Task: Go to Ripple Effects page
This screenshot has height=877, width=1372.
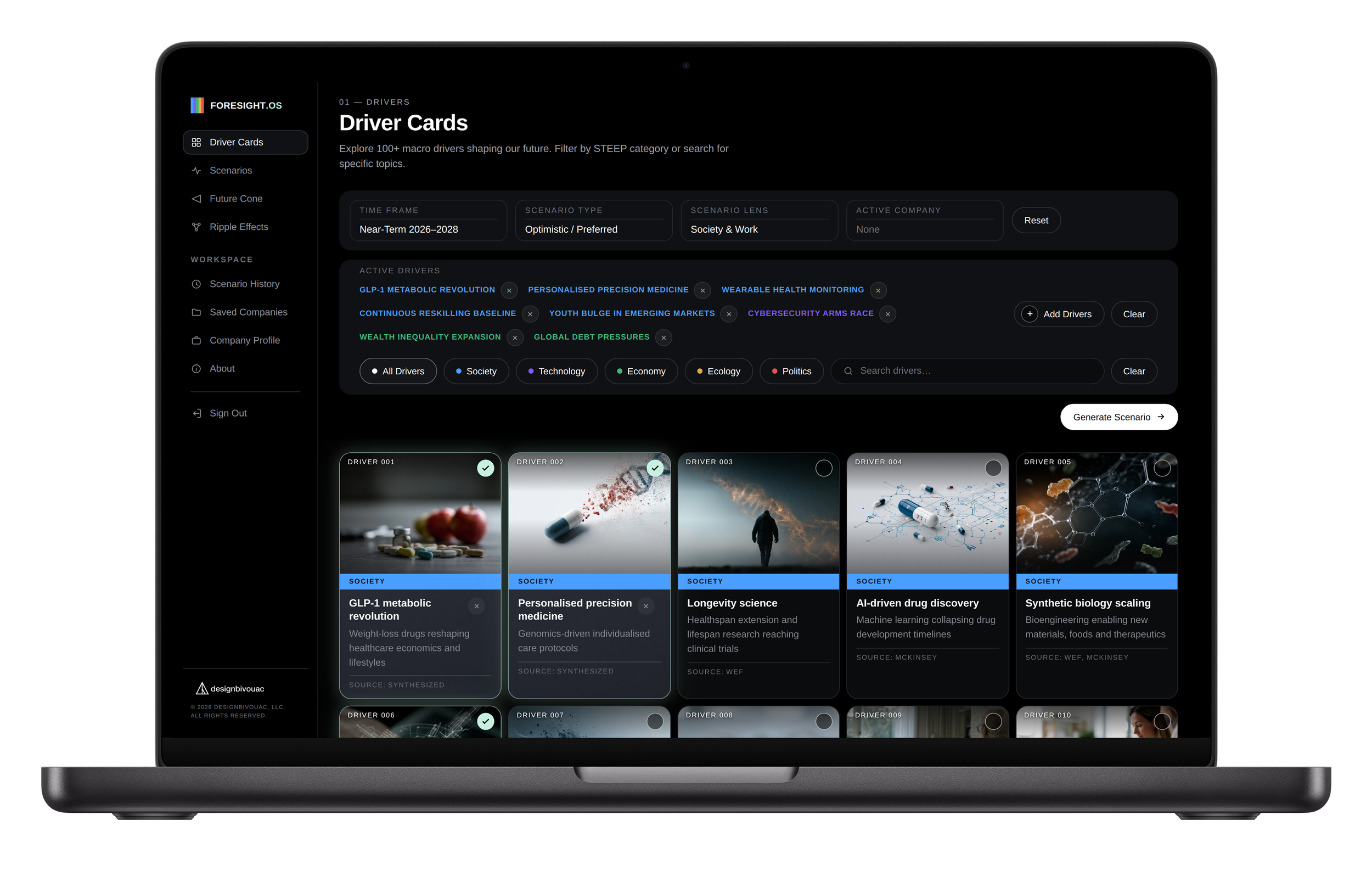Action: pos(245,227)
